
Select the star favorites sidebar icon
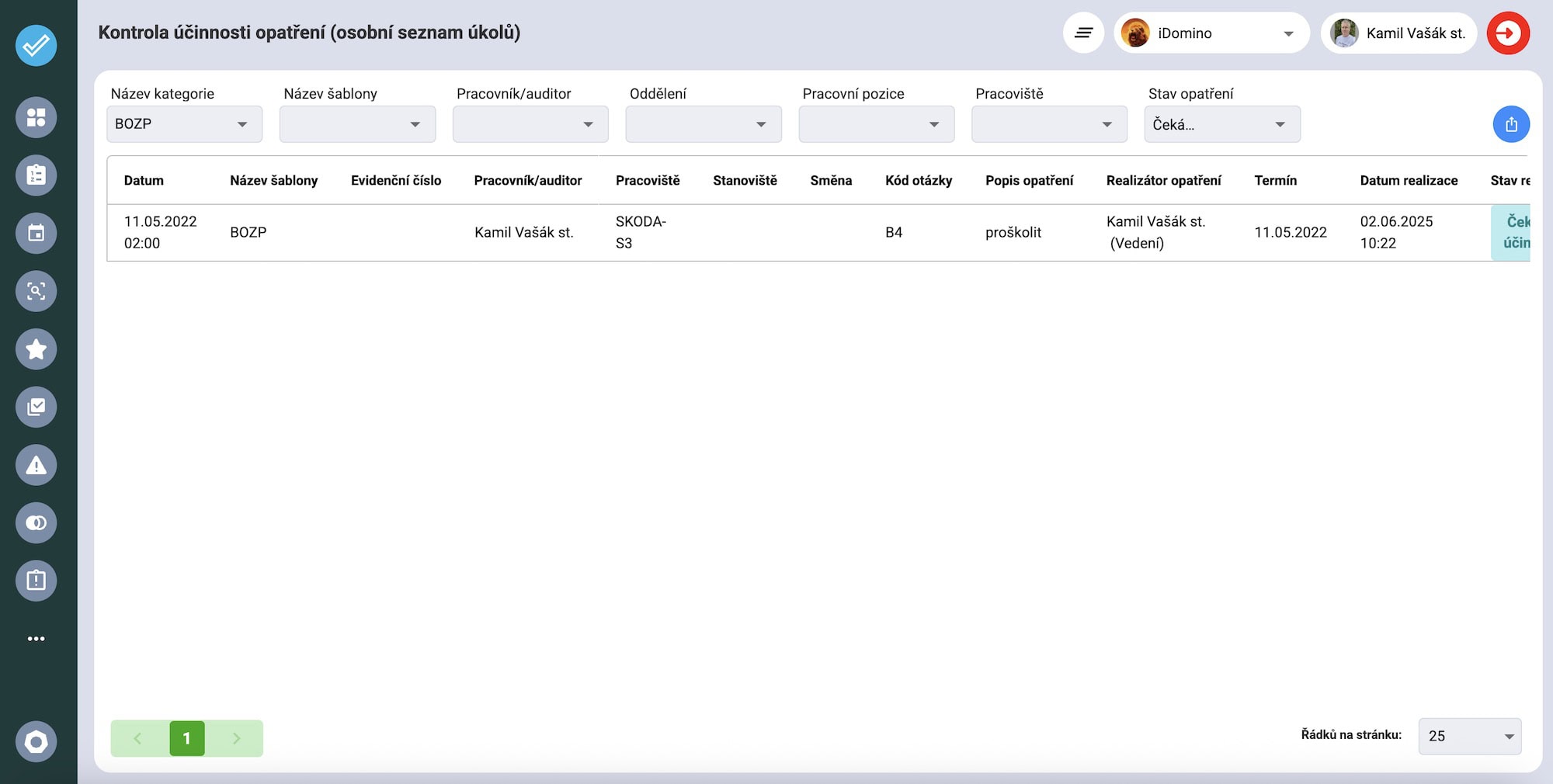[x=36, y=349]
